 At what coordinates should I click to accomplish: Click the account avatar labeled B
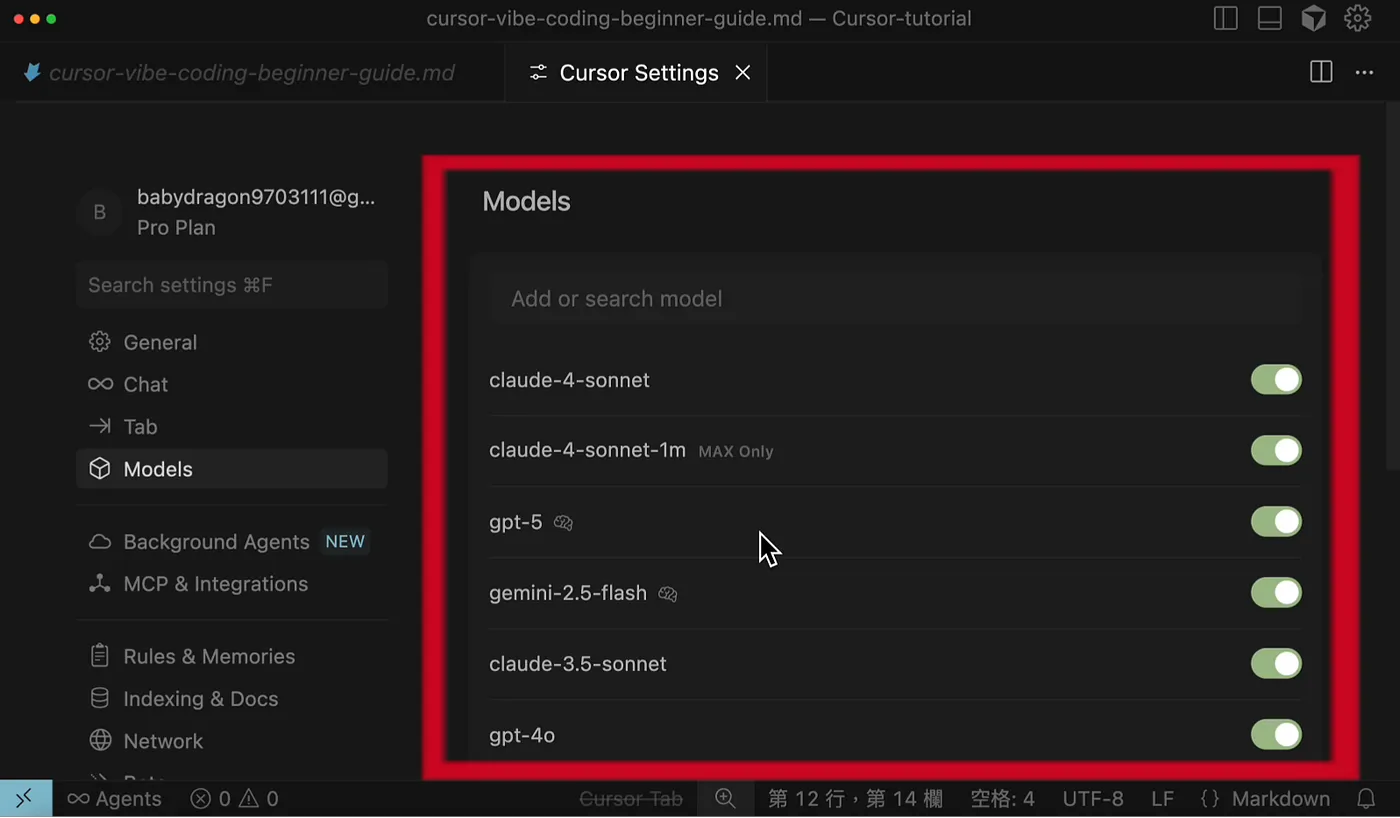coord(99,212)
